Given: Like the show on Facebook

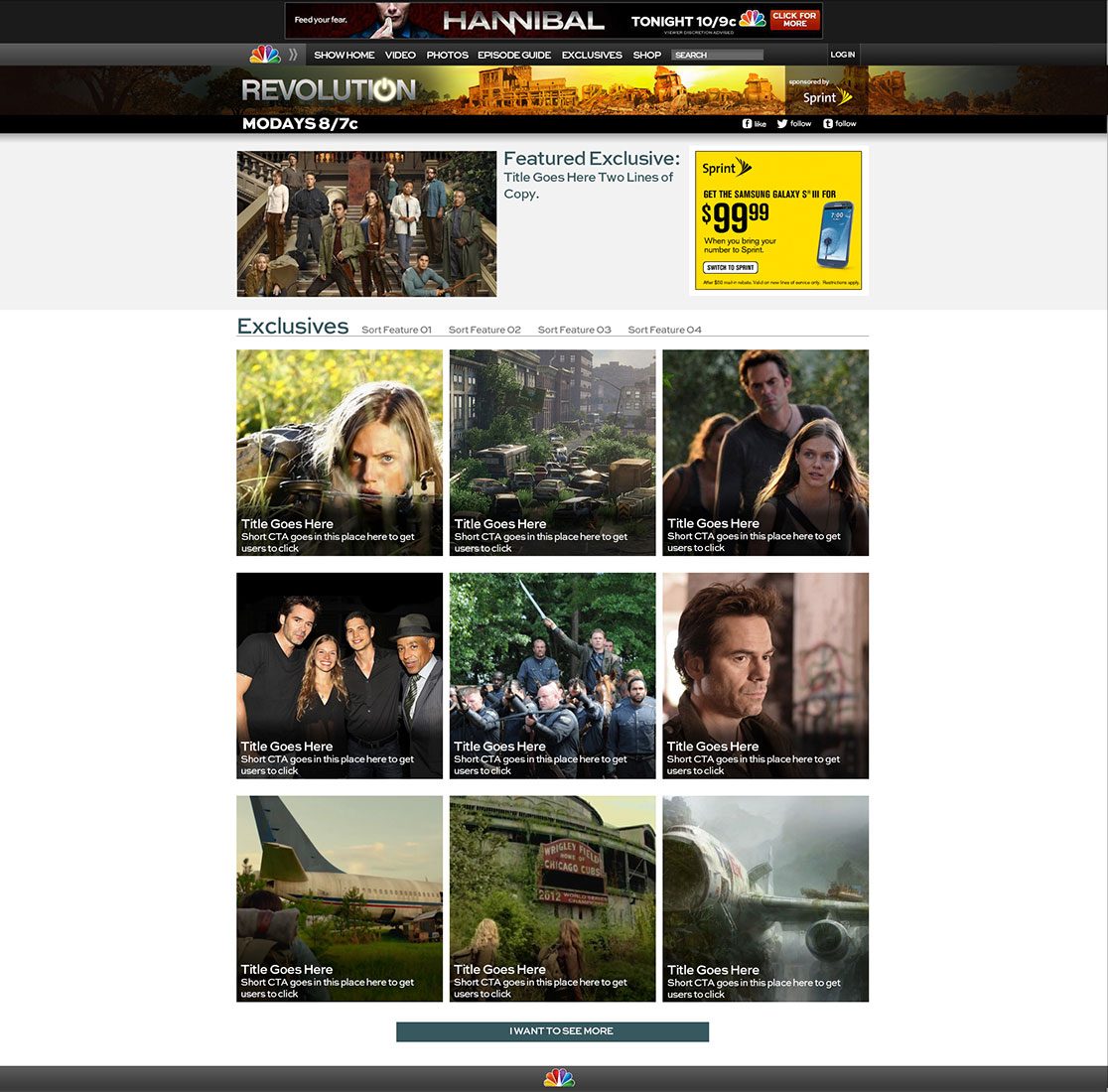Looking at the screenshot, I should (754, 124).
